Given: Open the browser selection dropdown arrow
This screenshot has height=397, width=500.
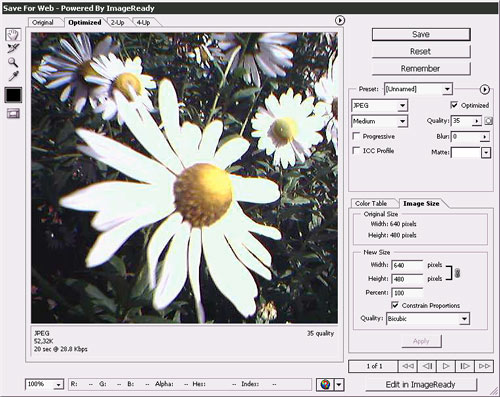Looking at the screenshot, I should 339,385.
